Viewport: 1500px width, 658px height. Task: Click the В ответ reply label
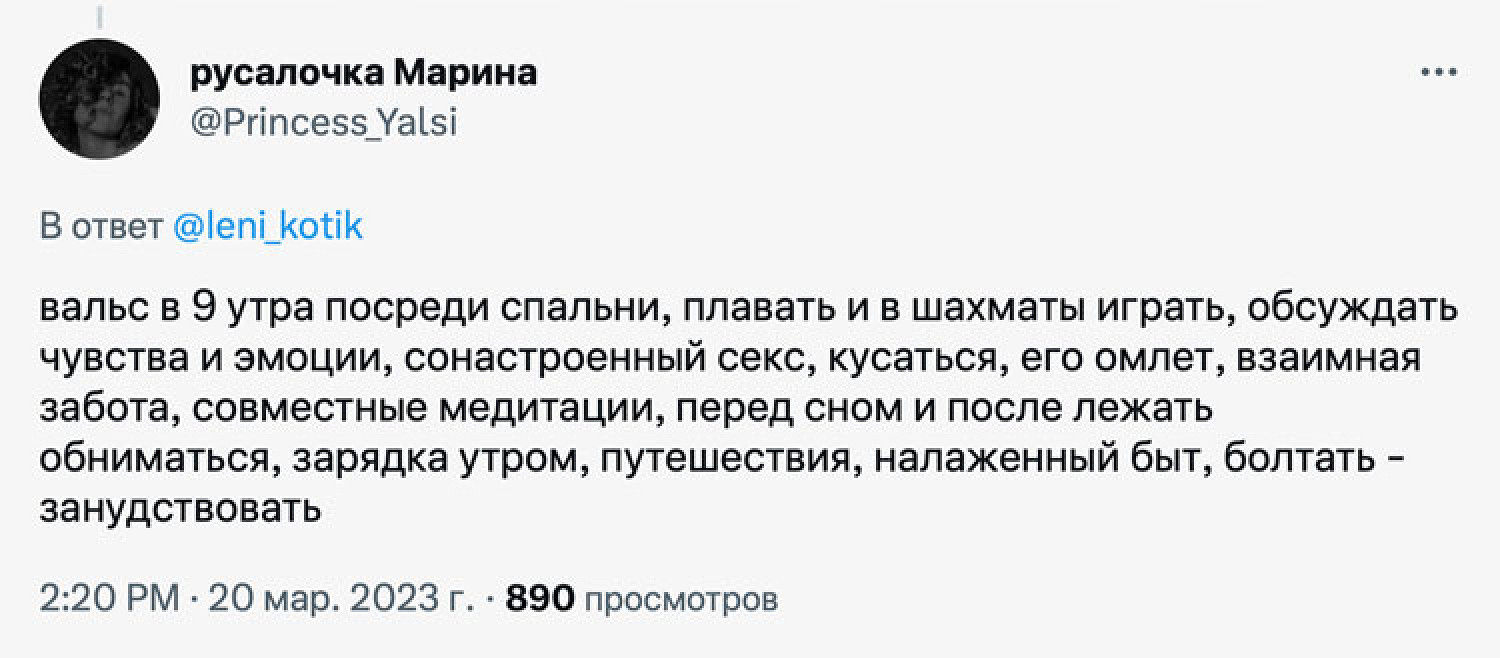[x=101, y=228]
